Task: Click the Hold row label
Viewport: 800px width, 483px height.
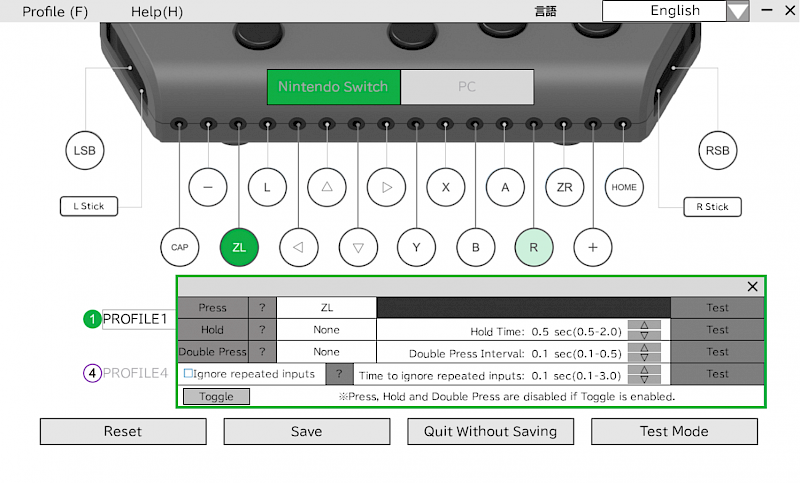Action: tap(213, 329)
